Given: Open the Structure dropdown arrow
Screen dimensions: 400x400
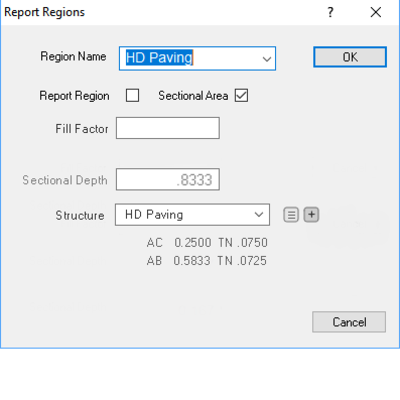Looking at the screenshot, I should pyautogui.click(x=259, y=215).
